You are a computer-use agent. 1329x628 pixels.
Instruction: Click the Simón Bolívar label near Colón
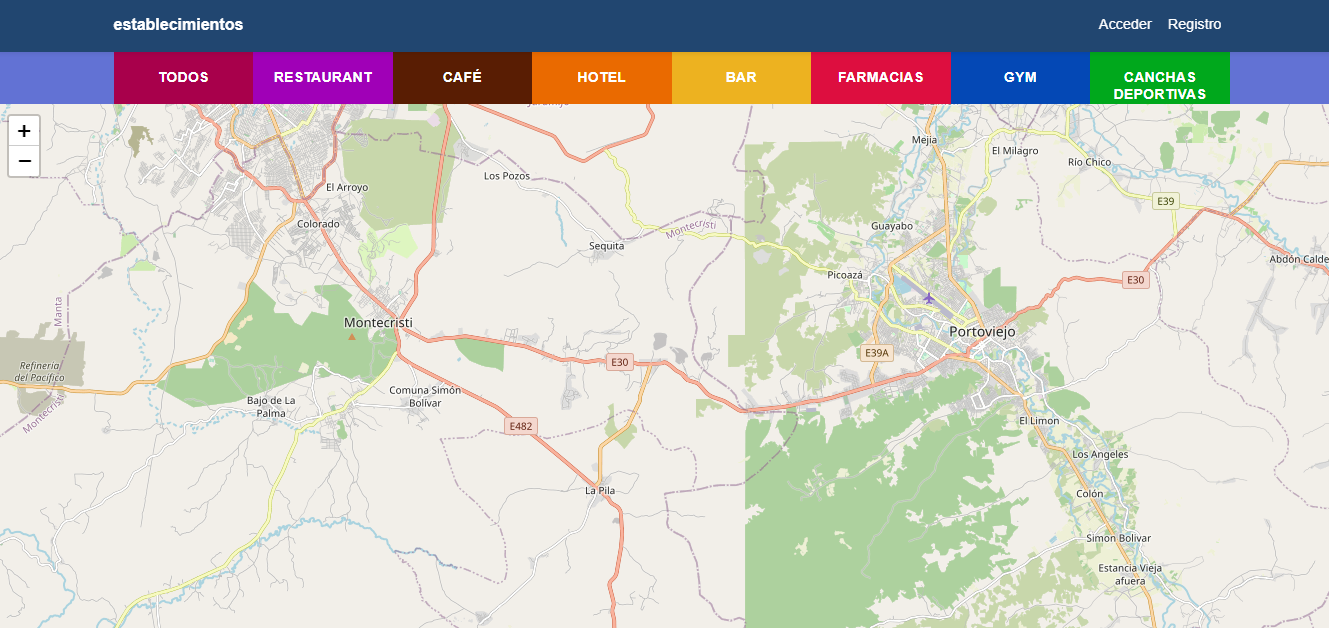pyautogui.click(x=1119, y=538)
